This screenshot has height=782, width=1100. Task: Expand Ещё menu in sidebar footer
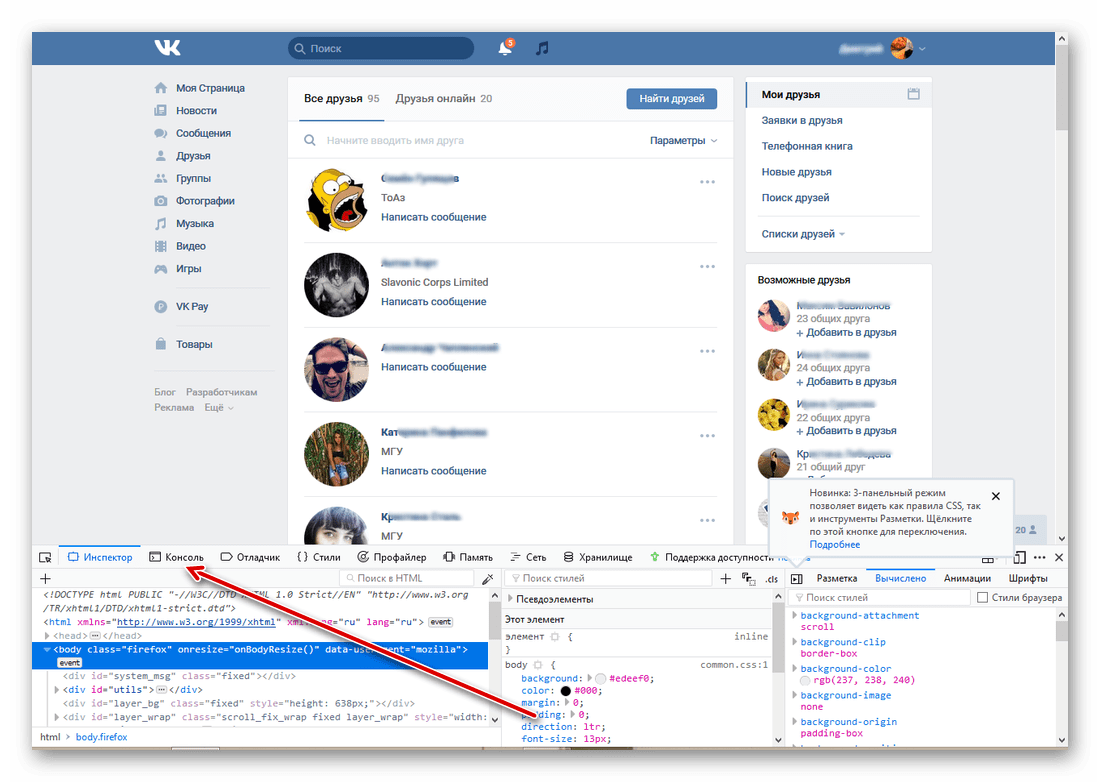pyautogui.click(x=219, y=407)
